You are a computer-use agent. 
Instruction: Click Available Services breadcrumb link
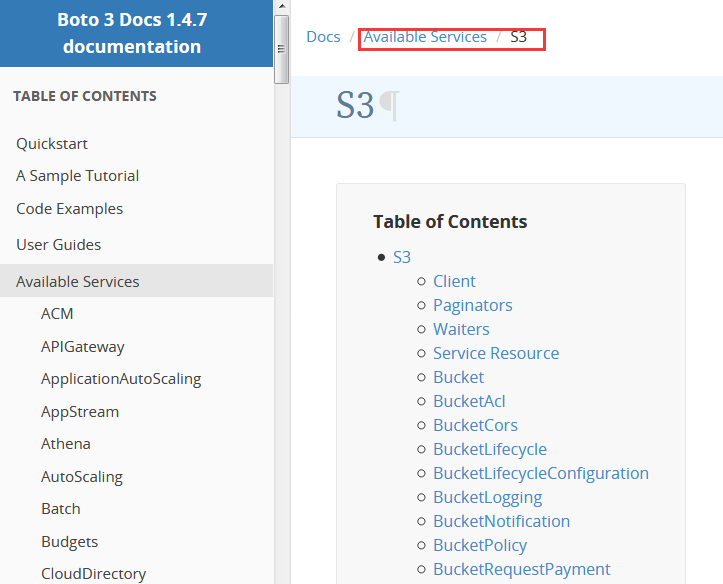coord(425,37)
